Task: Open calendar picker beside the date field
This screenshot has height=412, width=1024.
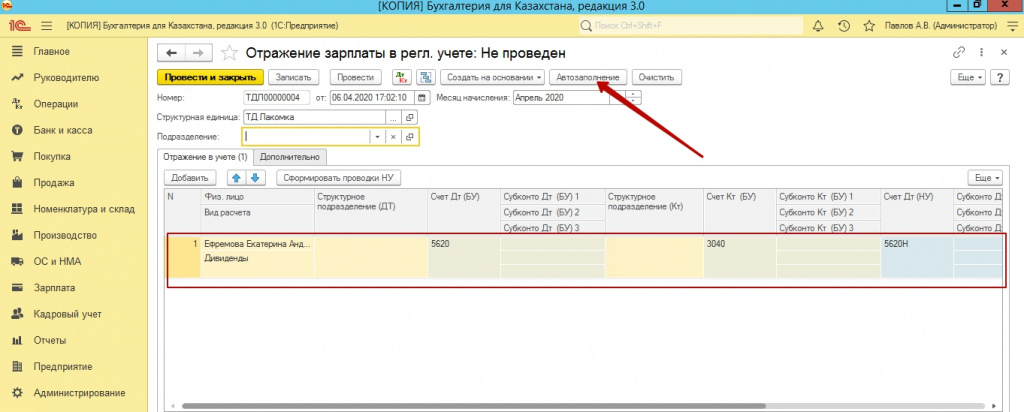Action: [422, 98]
